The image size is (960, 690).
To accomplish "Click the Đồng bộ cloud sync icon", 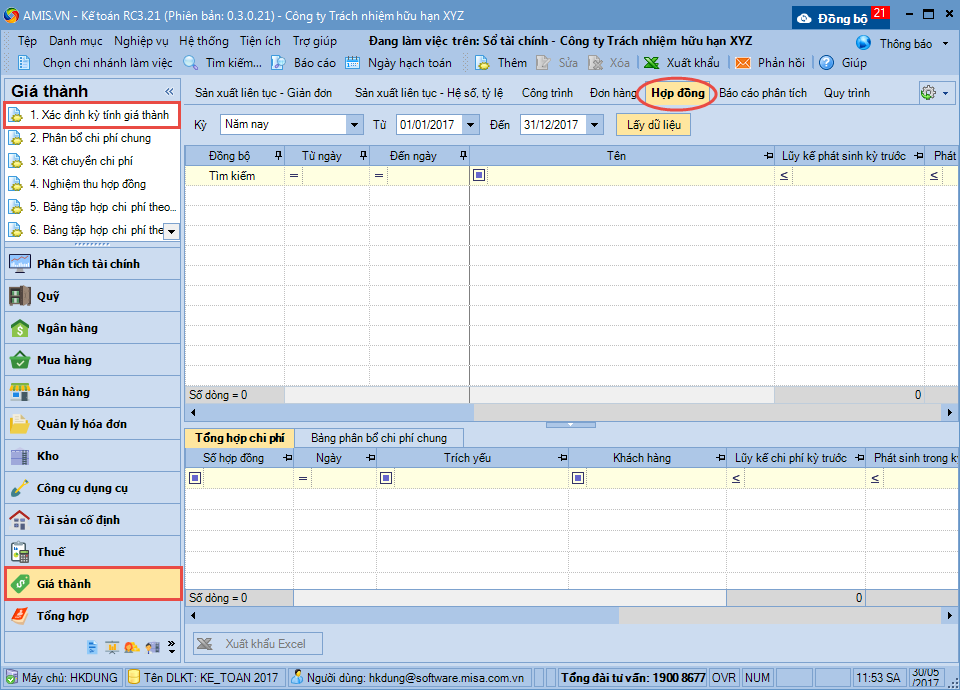I will (804, 18).
